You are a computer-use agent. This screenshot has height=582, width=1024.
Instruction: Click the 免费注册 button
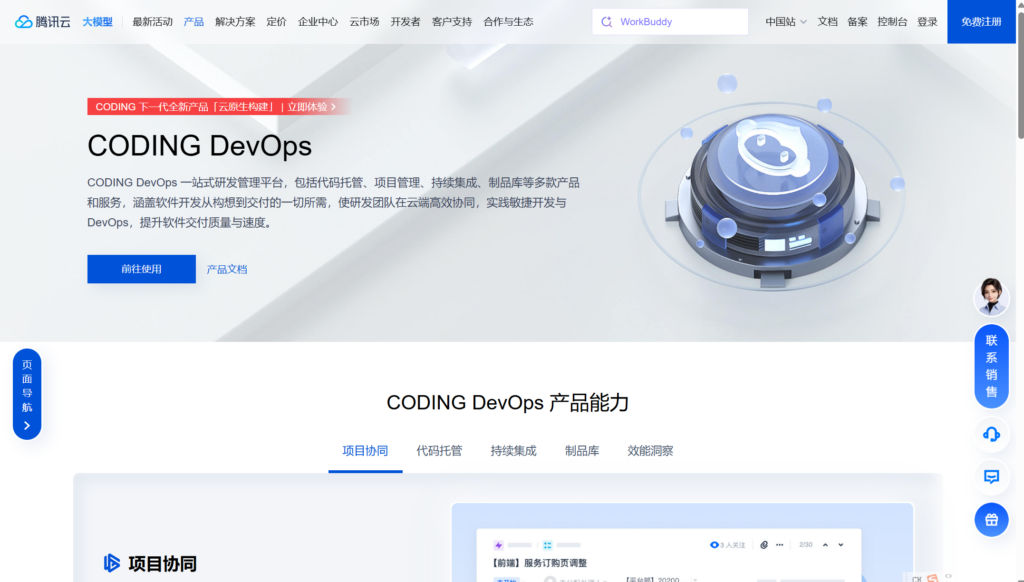coord(981,22)
